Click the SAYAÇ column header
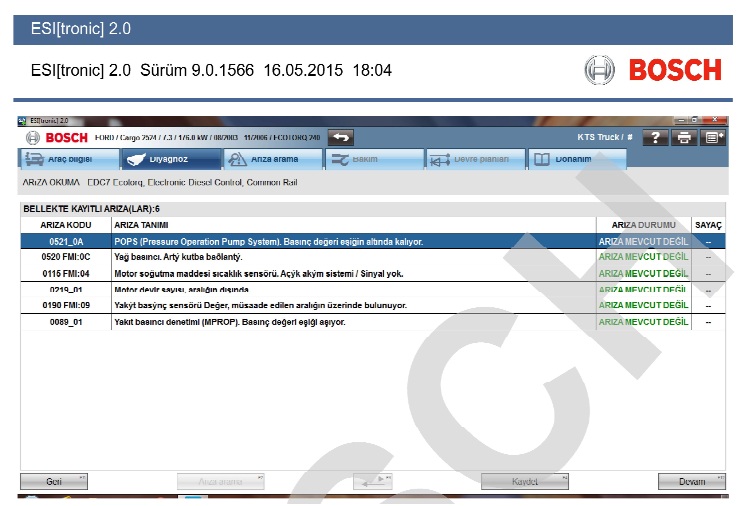745x506 pixels. [708, 225]
